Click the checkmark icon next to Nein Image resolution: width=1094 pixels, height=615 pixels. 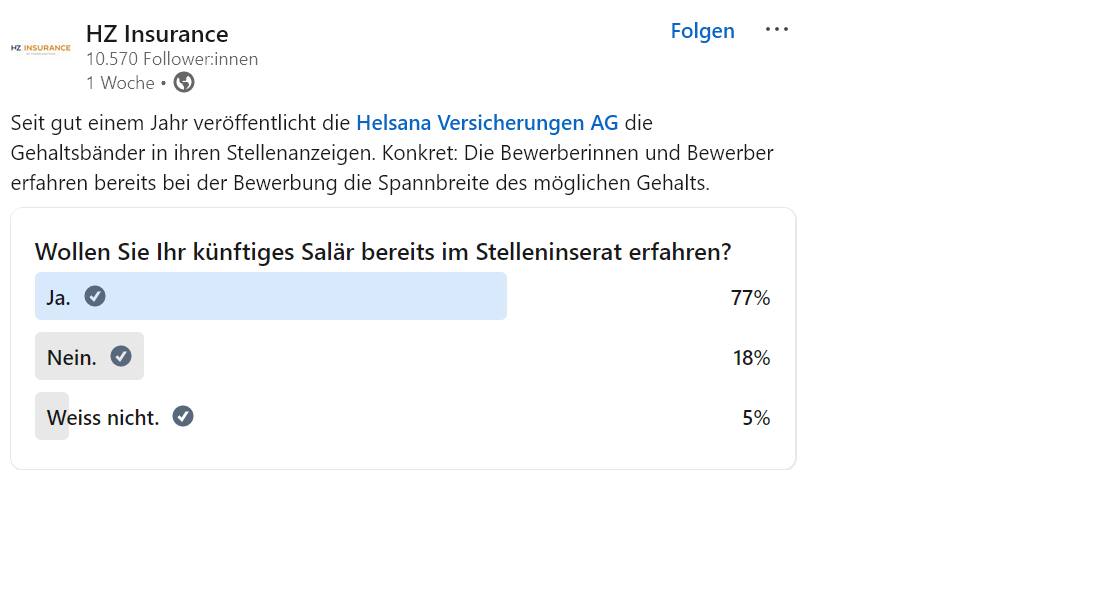click(120, 355)
